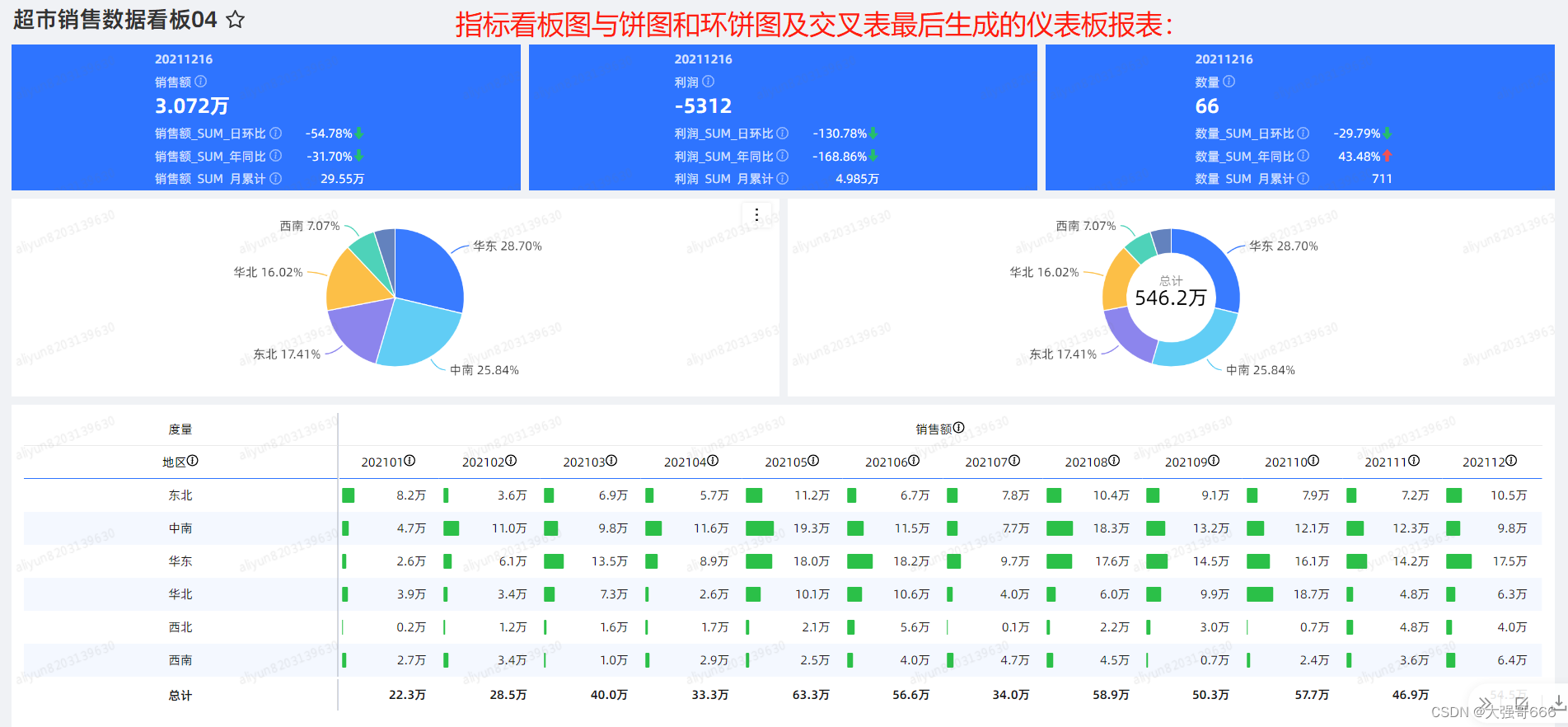
Task: Click the info icon next to 利润_SUM_日环比
Action: pos(783,133)
